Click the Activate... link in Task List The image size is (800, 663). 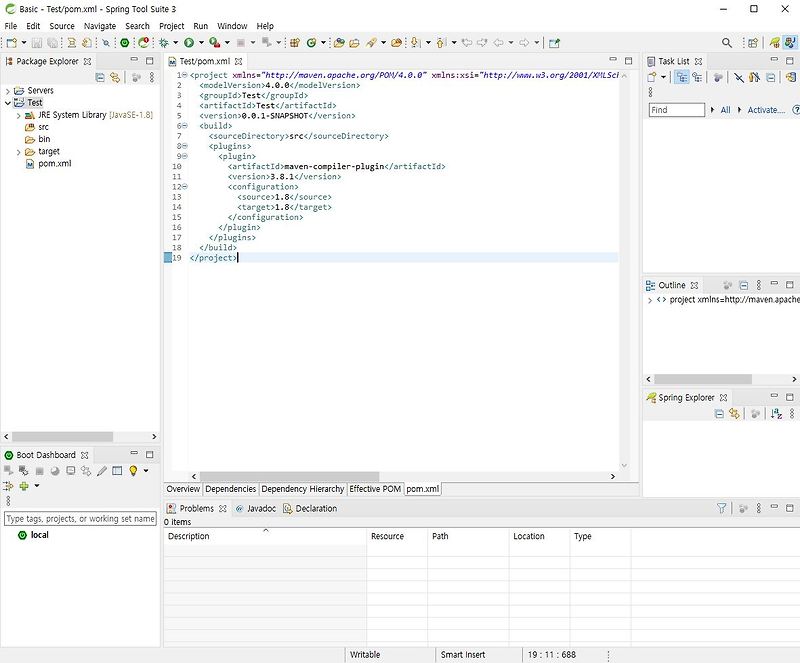pos(766,110)
